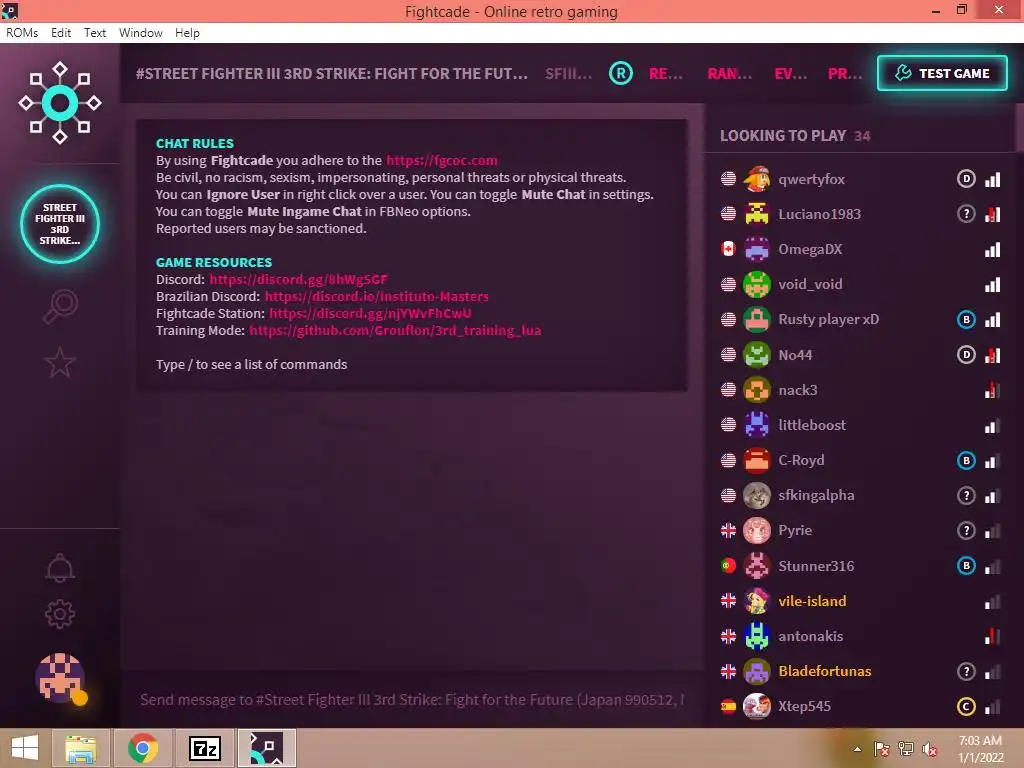Image resolution: width=1024 pixels, height=768 pixels.
Task: Open the settings gear icon
Action: (x=59, y=614)
